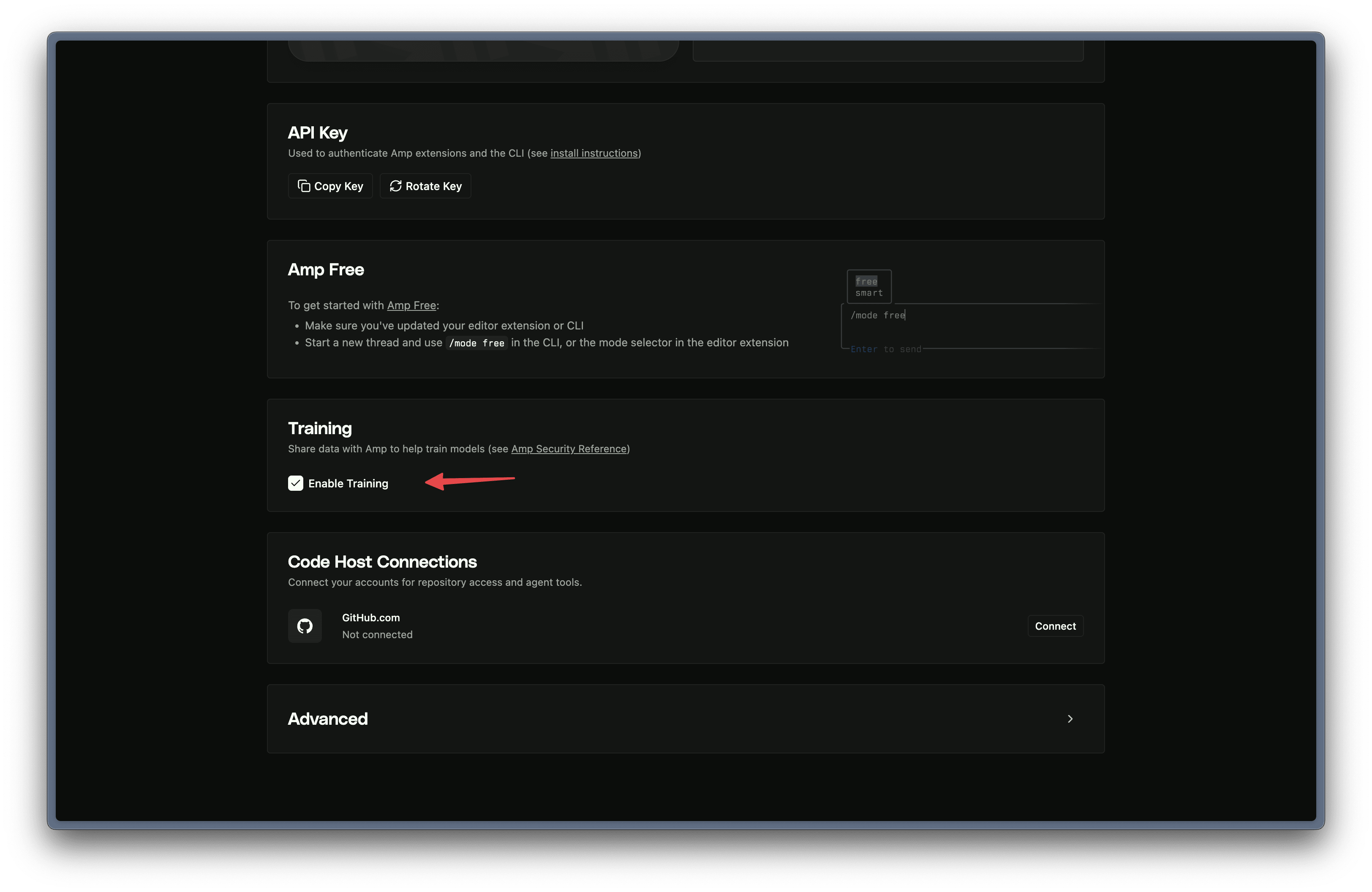
Task: Expand Advanced using the chevron arrow
Action: tap(1070, 718)
